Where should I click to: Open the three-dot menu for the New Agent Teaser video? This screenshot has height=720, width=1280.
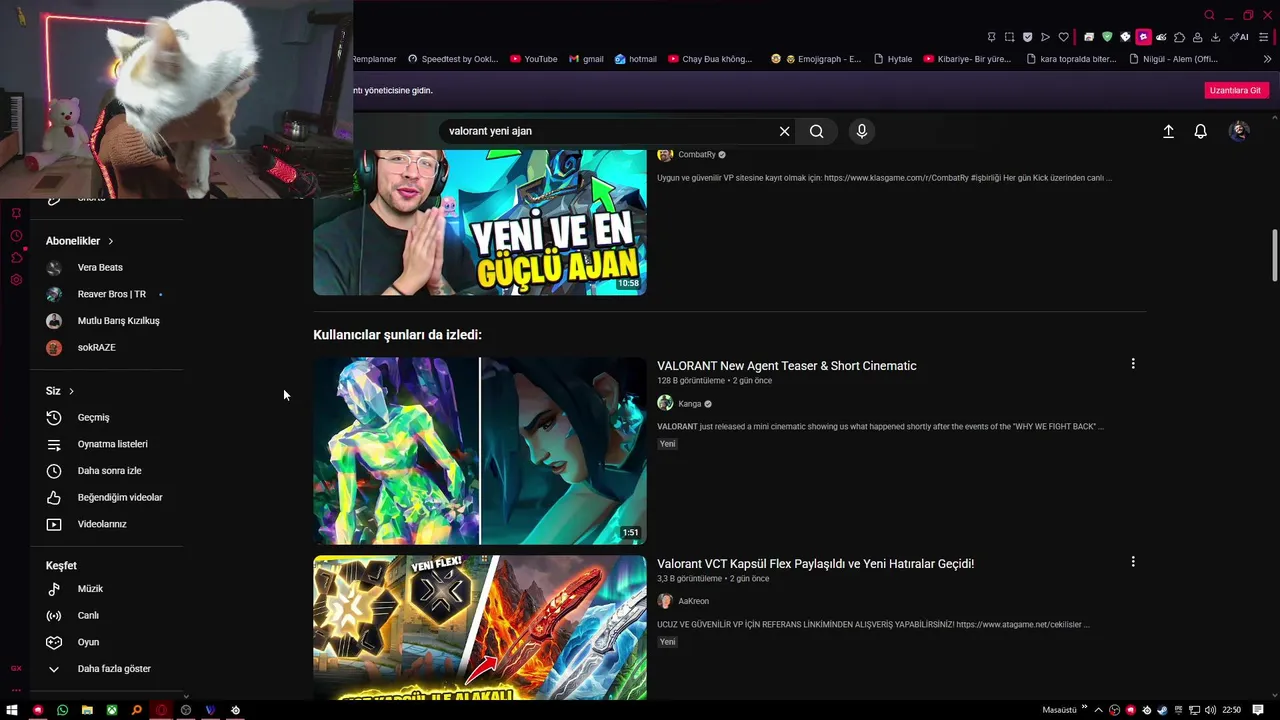(x=1133, y=364)
